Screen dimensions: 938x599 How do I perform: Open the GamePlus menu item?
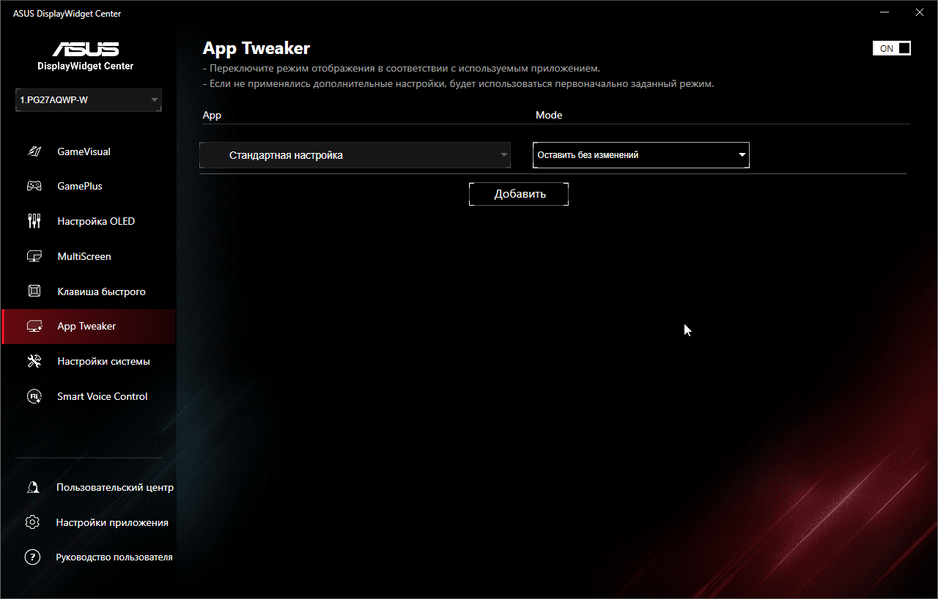tap(80, 186)
